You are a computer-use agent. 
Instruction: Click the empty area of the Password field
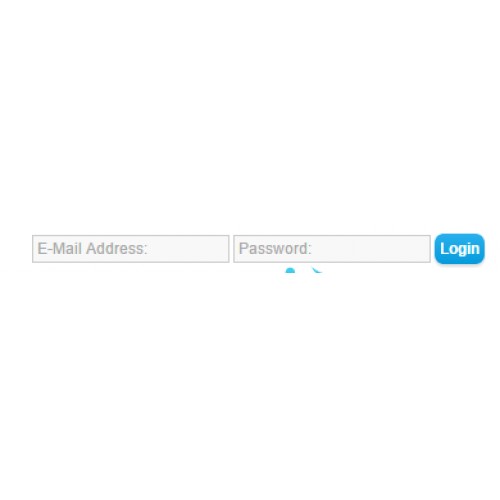(371, 249)
